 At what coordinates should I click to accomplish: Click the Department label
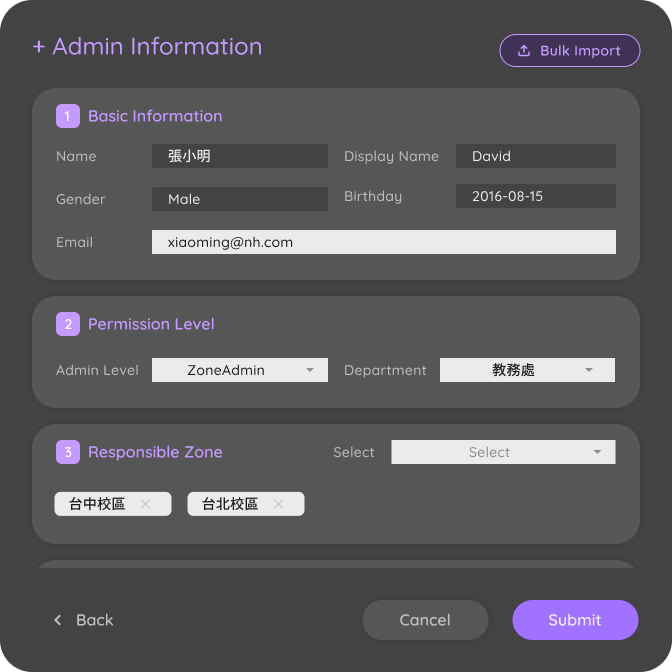tap(385, 370)
